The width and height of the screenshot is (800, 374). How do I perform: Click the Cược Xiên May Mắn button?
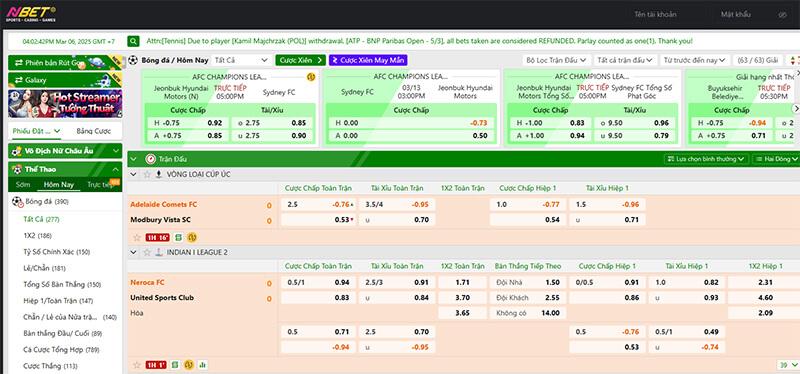click(x=368, y=60)
